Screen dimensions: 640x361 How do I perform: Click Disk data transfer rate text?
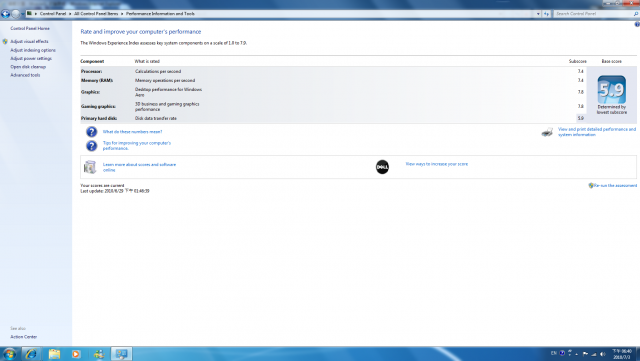pos(156,118)
